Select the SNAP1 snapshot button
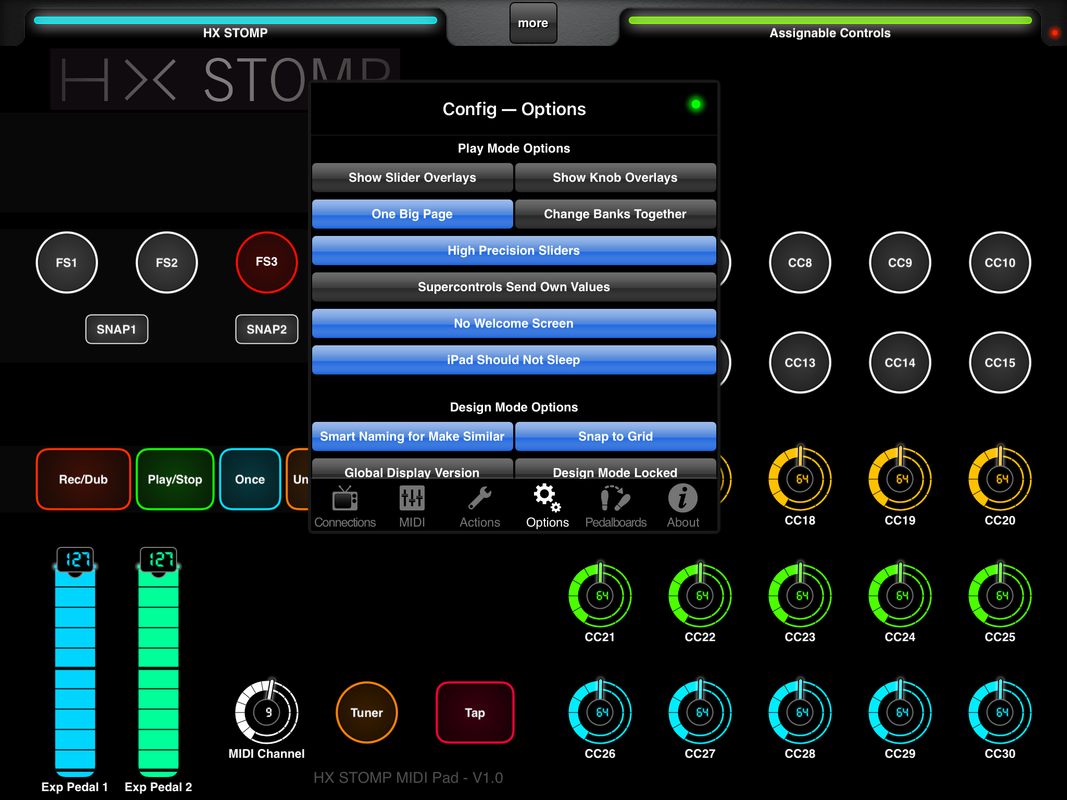Viewport: 1067px width, 800px height. click(116, 329)
